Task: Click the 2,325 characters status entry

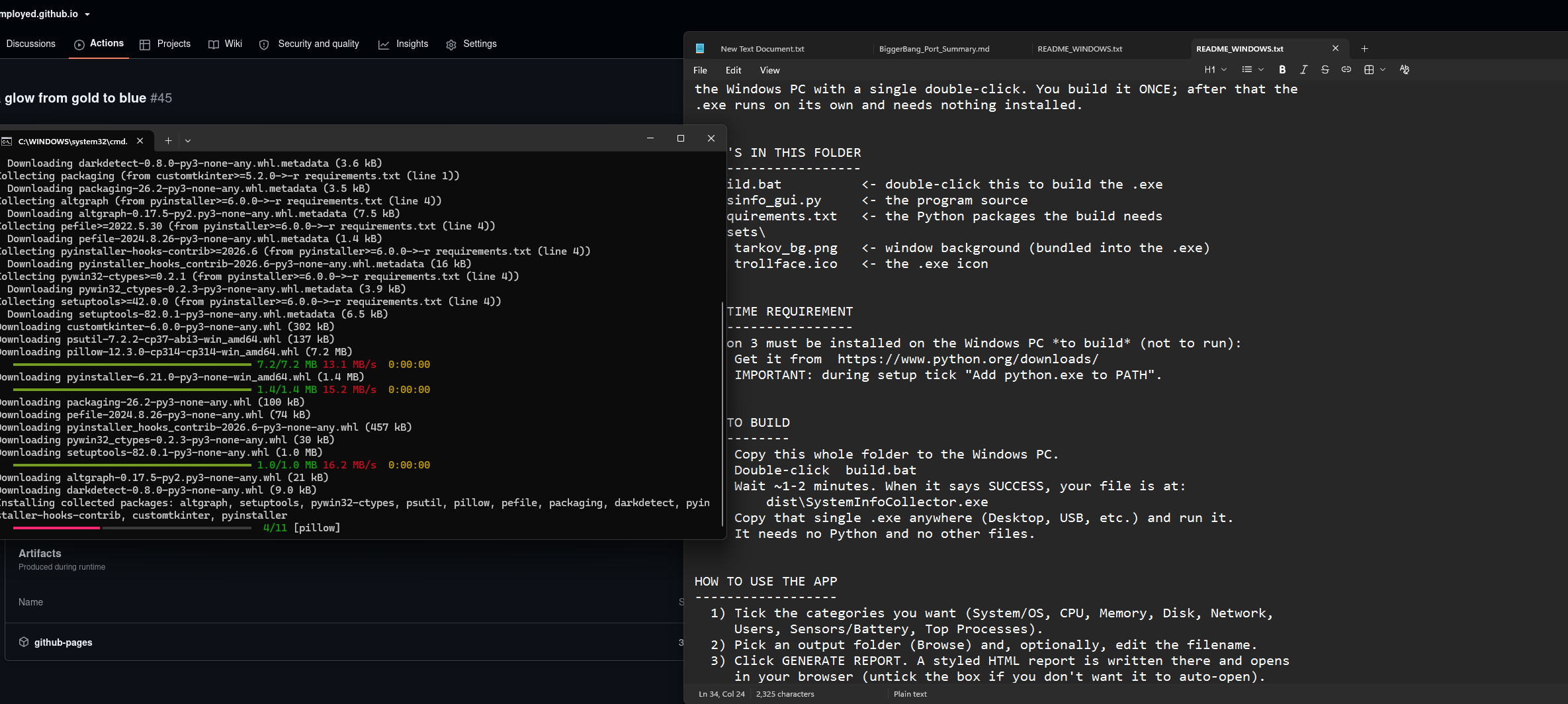Action: pyautogui.click(x=785, y=694)
